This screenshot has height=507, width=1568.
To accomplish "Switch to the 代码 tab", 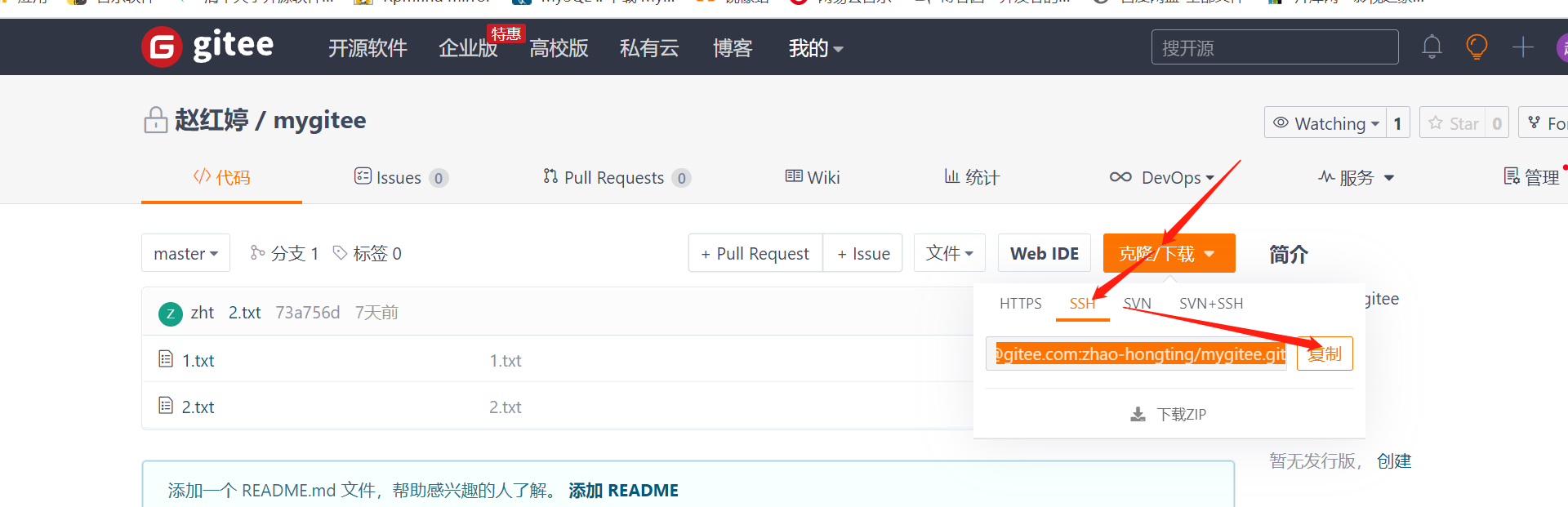I will click(221, 177).
